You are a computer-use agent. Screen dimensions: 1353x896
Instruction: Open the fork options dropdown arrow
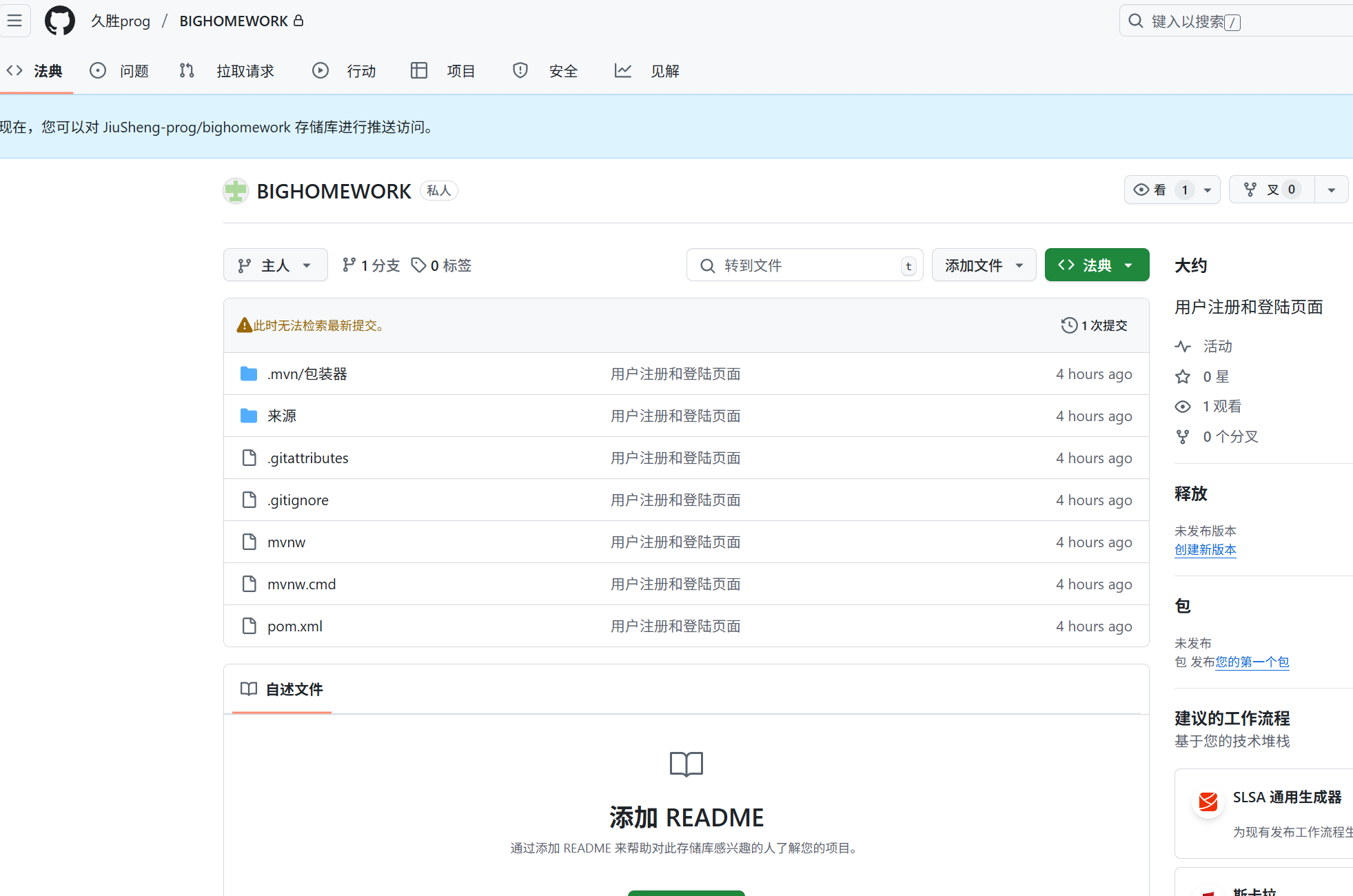[1332, 190]
